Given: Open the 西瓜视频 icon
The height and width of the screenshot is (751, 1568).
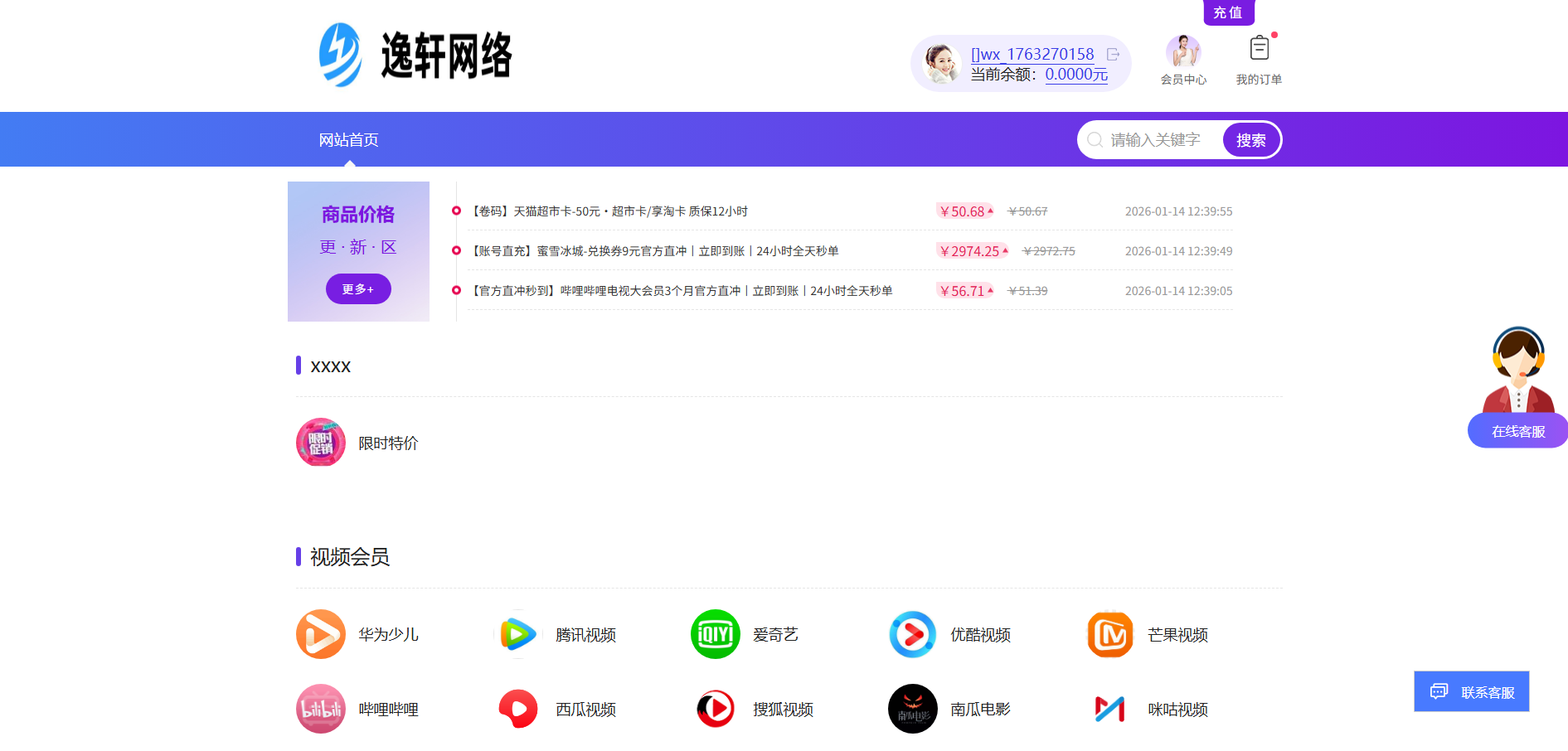Looking at the screenshot, I should tap(517, 709).
